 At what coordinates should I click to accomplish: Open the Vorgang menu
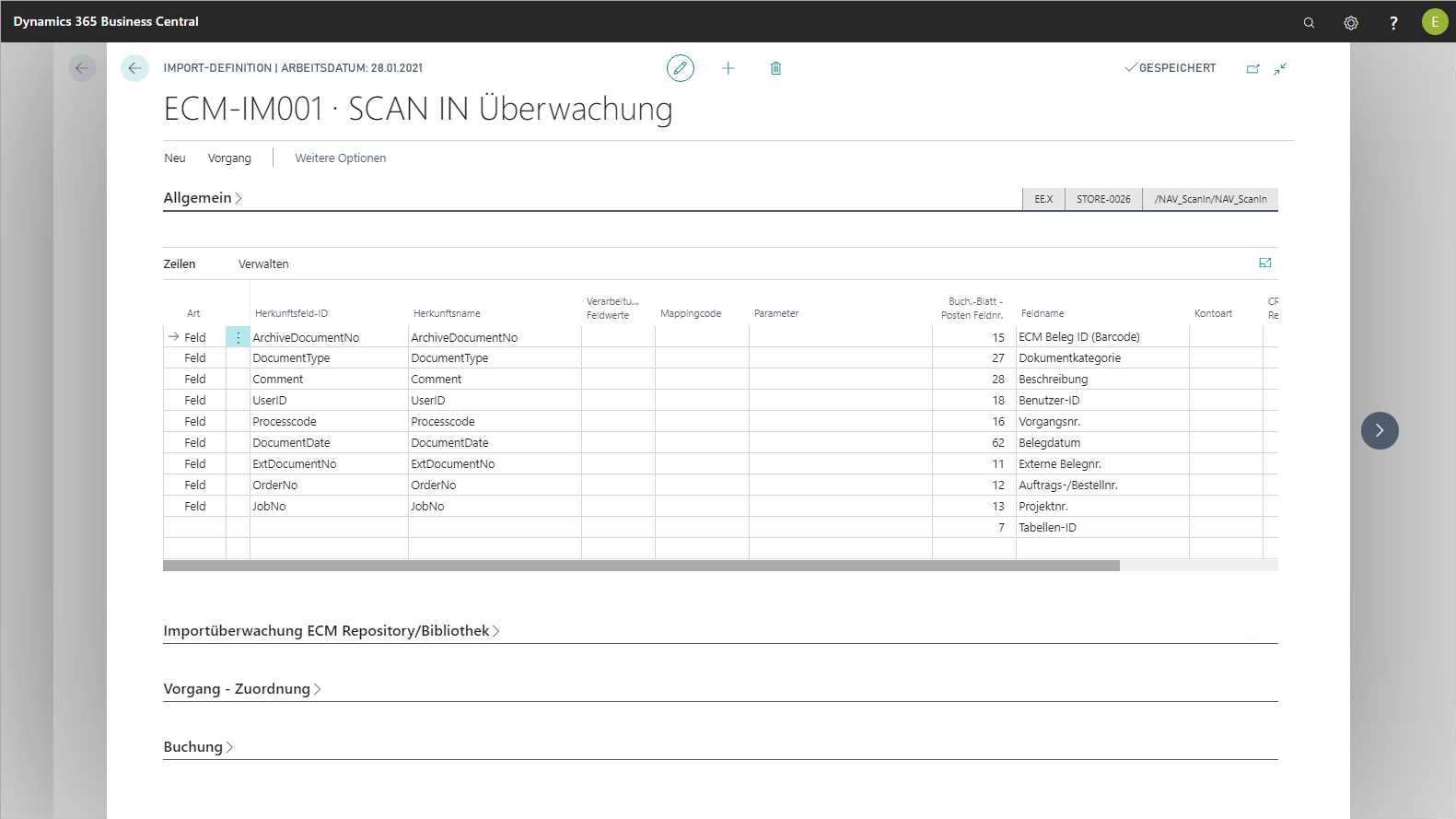click(x=229, y=158)
